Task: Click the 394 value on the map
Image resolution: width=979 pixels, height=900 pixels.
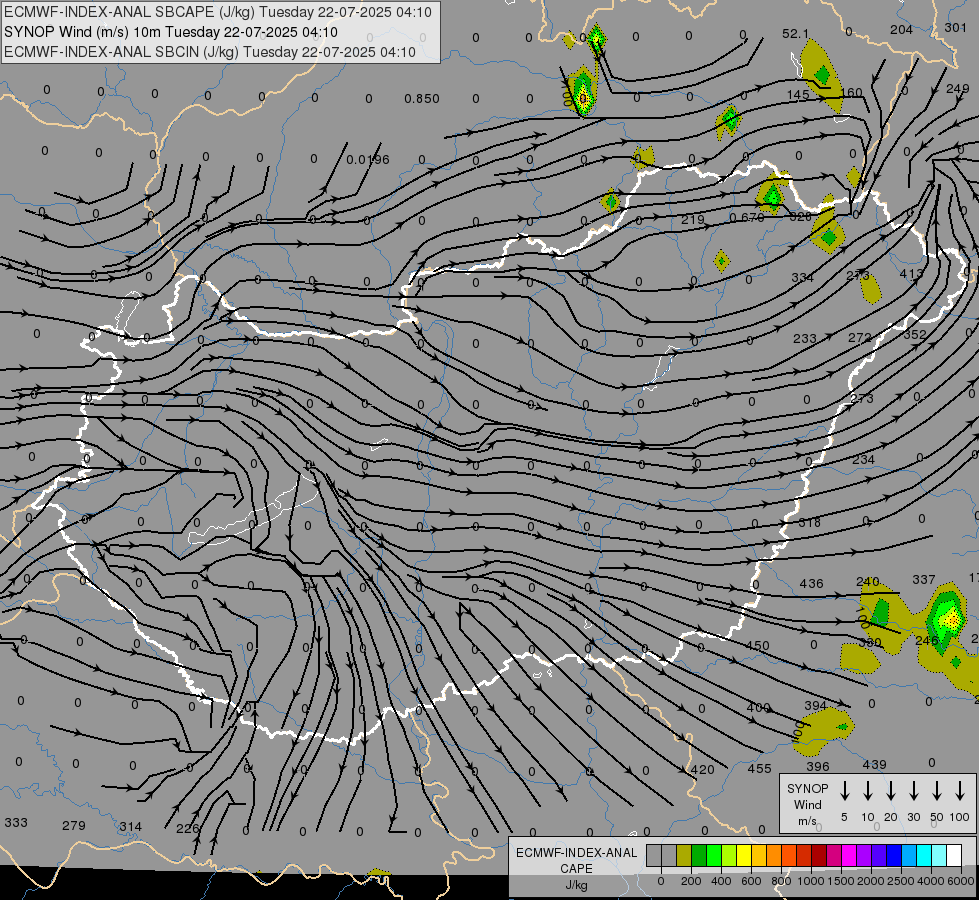Action: (815, 706)
